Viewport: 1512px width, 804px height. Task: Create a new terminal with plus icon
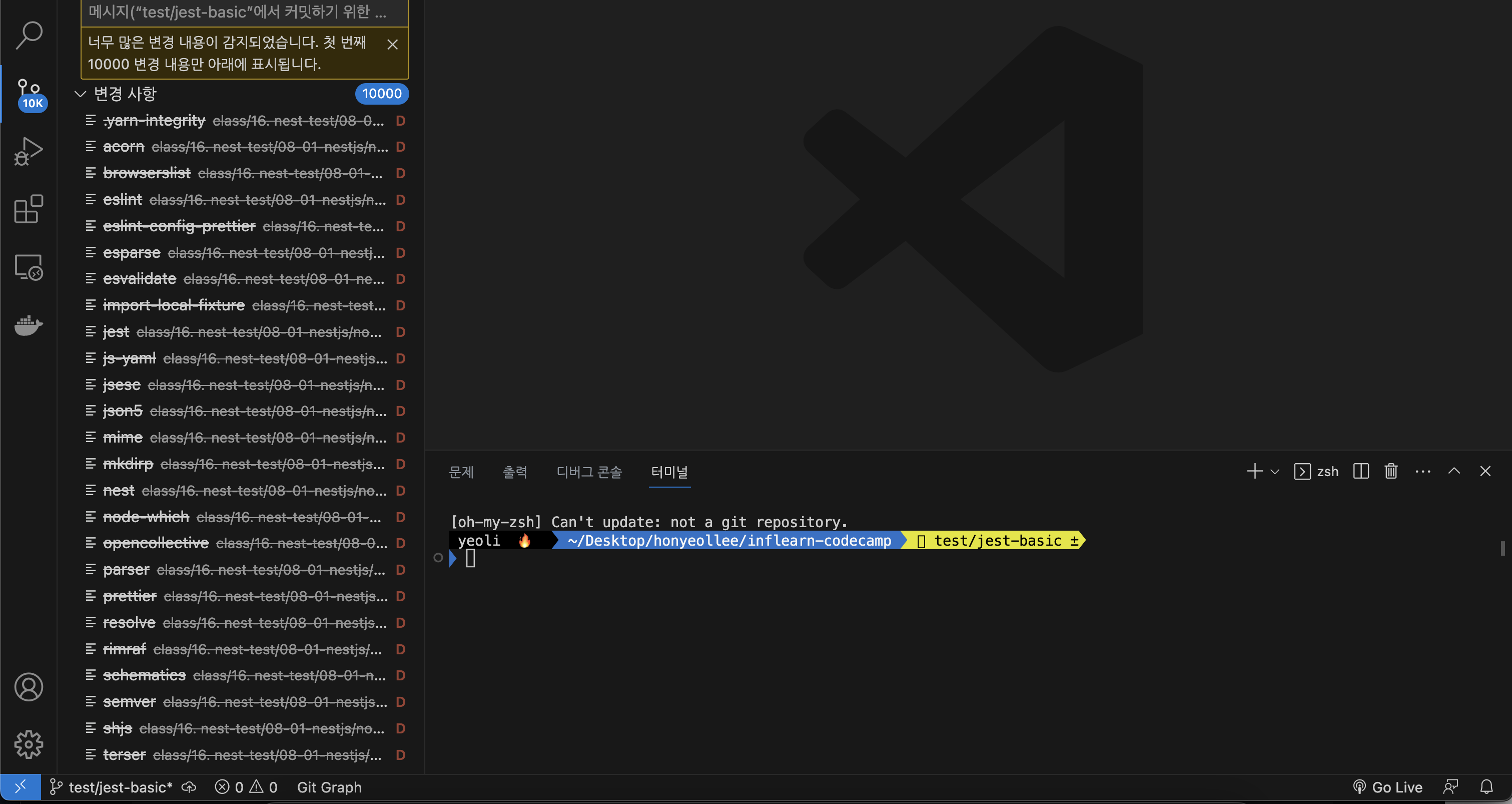click(1254, 471)
